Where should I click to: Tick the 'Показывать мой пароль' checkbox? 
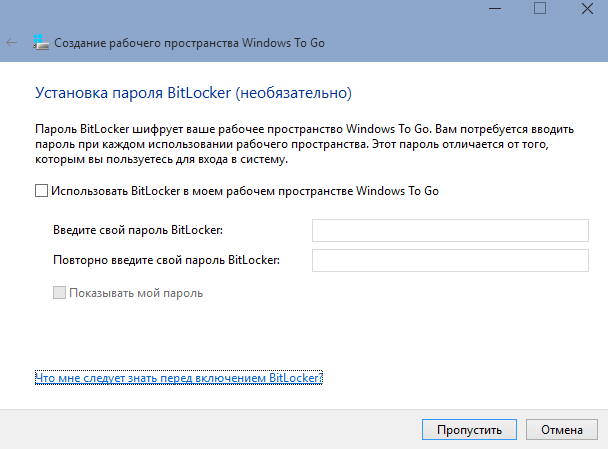[59, 293]
